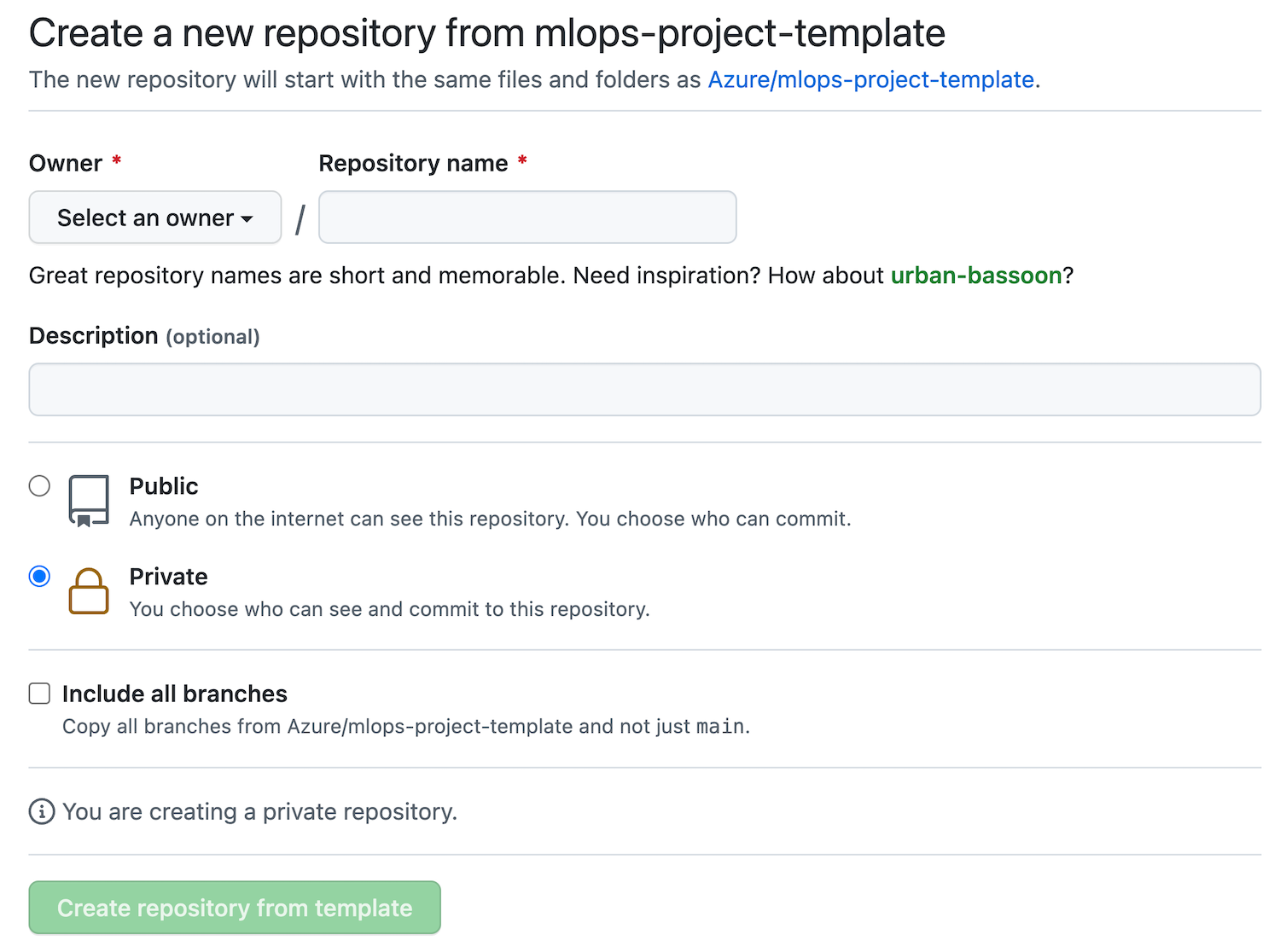Click the info icon beside private repository notice
This screenshot has height=952, width=1280.
[42, 812]
